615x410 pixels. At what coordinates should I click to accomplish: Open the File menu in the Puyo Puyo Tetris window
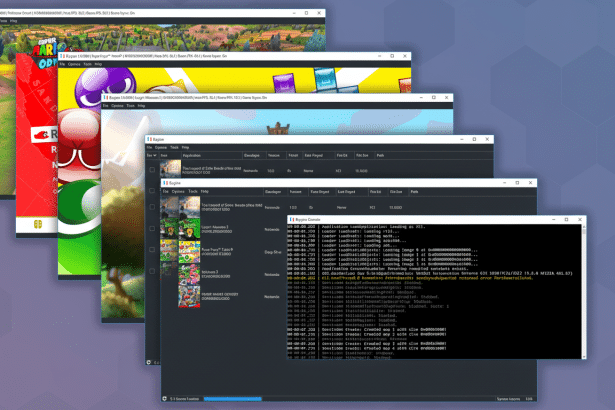click(62, 64)
